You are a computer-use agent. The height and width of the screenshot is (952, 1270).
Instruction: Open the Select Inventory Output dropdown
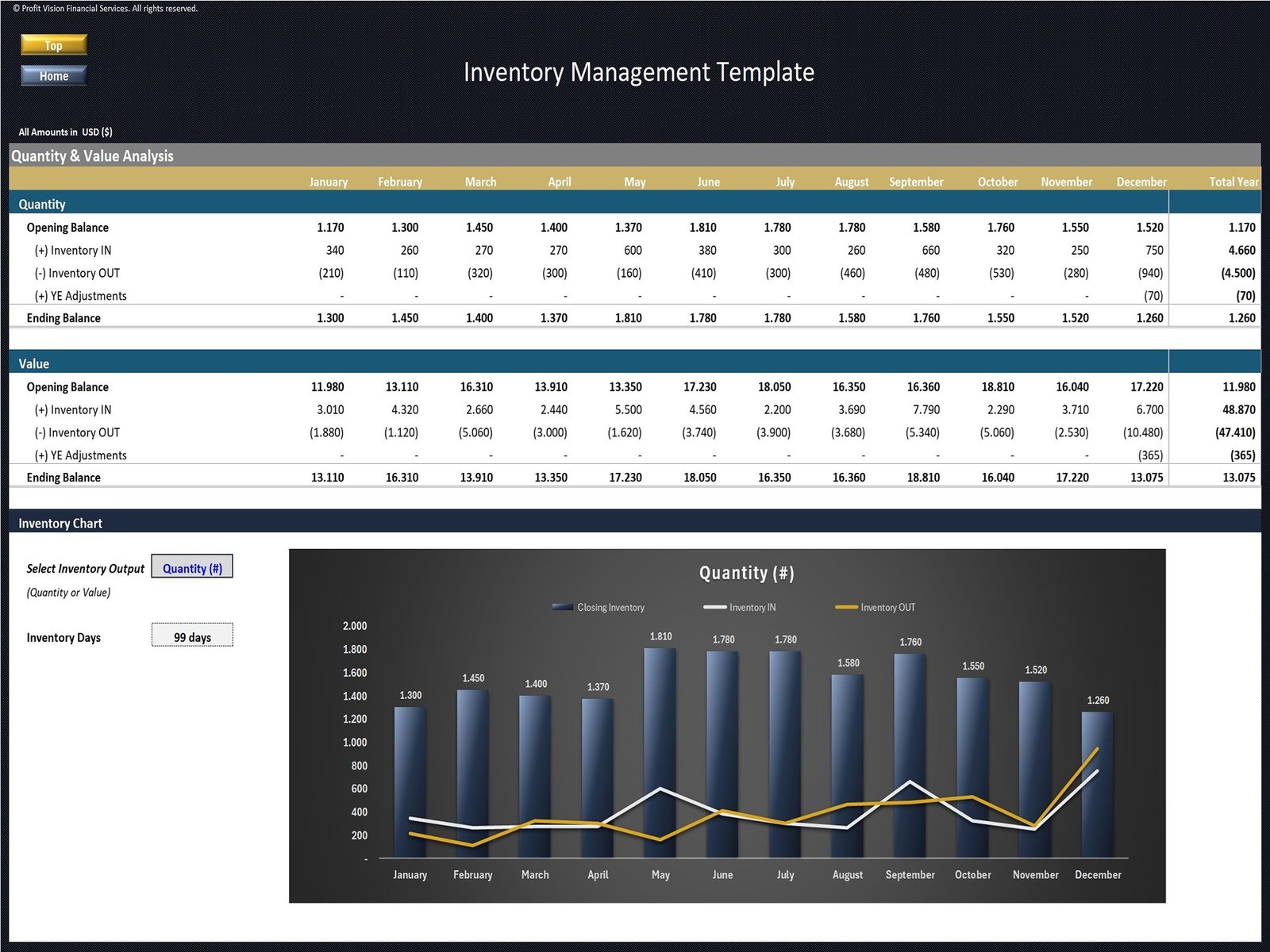(x=191, y=566)
